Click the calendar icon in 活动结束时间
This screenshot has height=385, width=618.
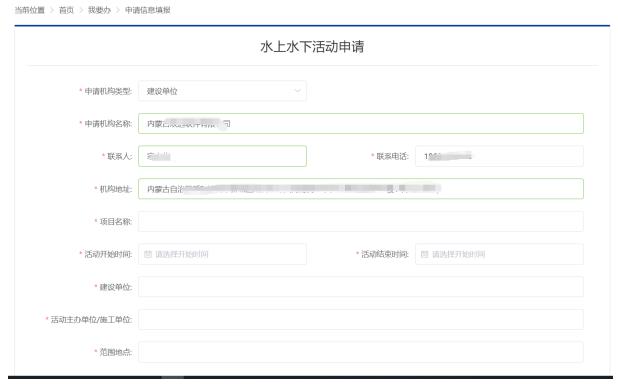tap(424, 254)
